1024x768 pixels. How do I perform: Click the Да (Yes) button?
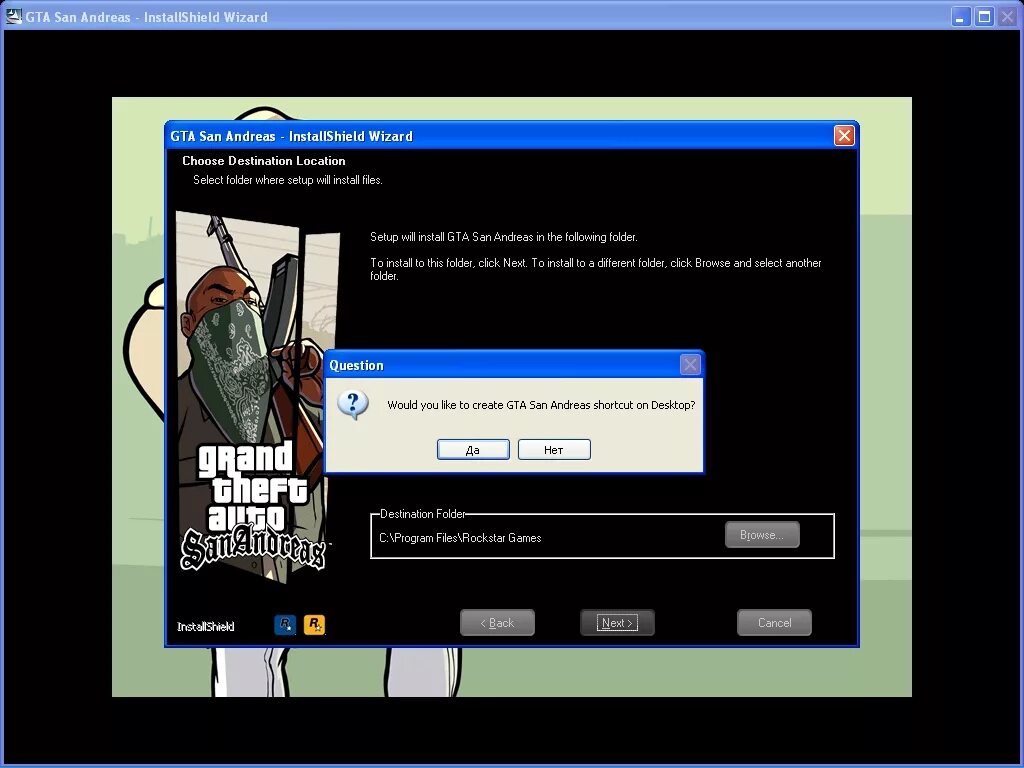(x=473, y=449)
